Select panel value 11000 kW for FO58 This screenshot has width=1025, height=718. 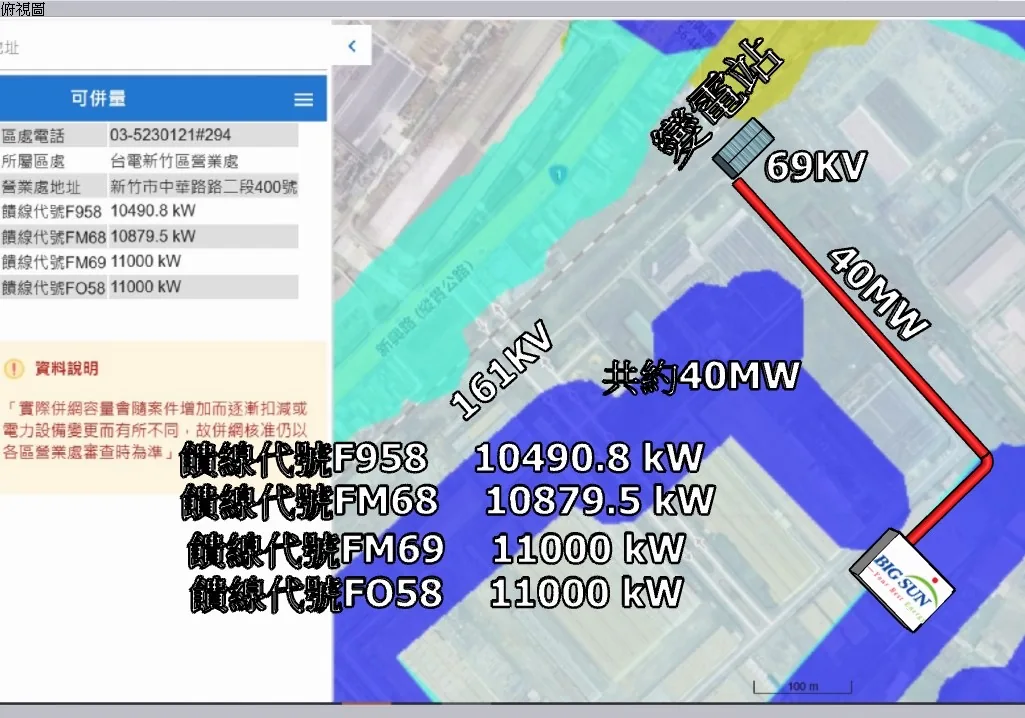[146, 287]
